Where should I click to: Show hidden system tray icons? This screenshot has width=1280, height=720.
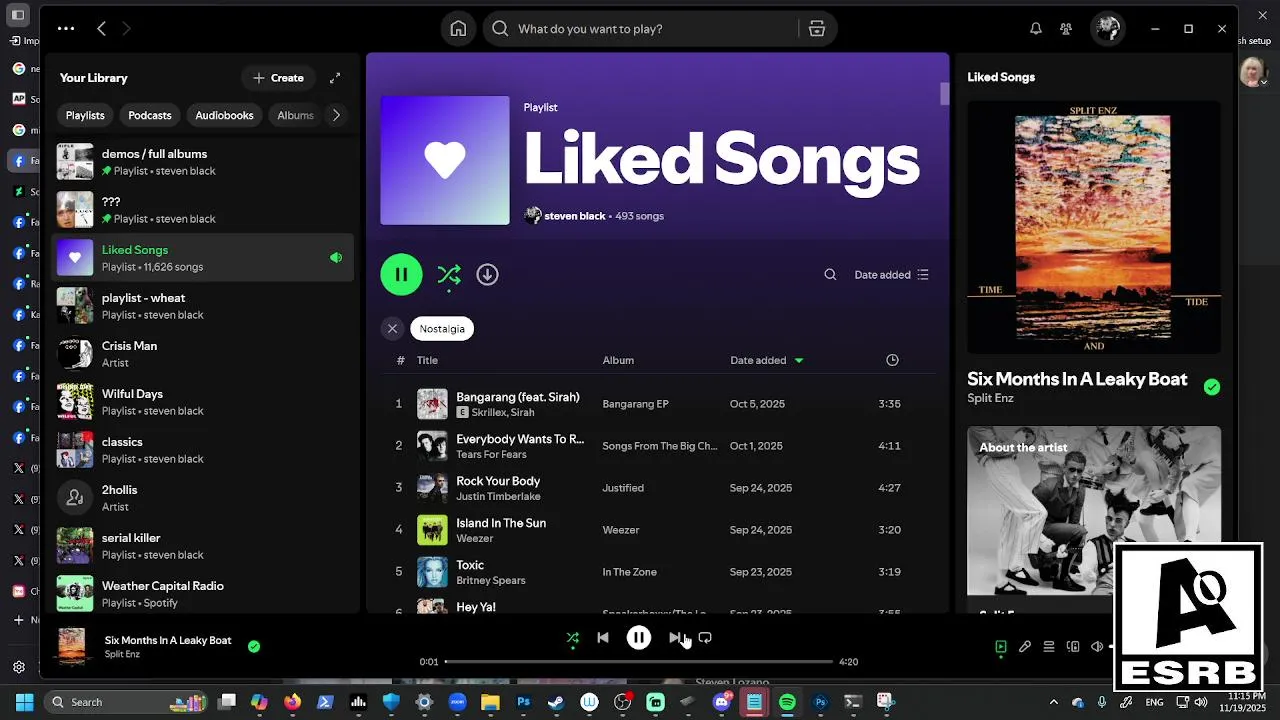(1053, 702)
